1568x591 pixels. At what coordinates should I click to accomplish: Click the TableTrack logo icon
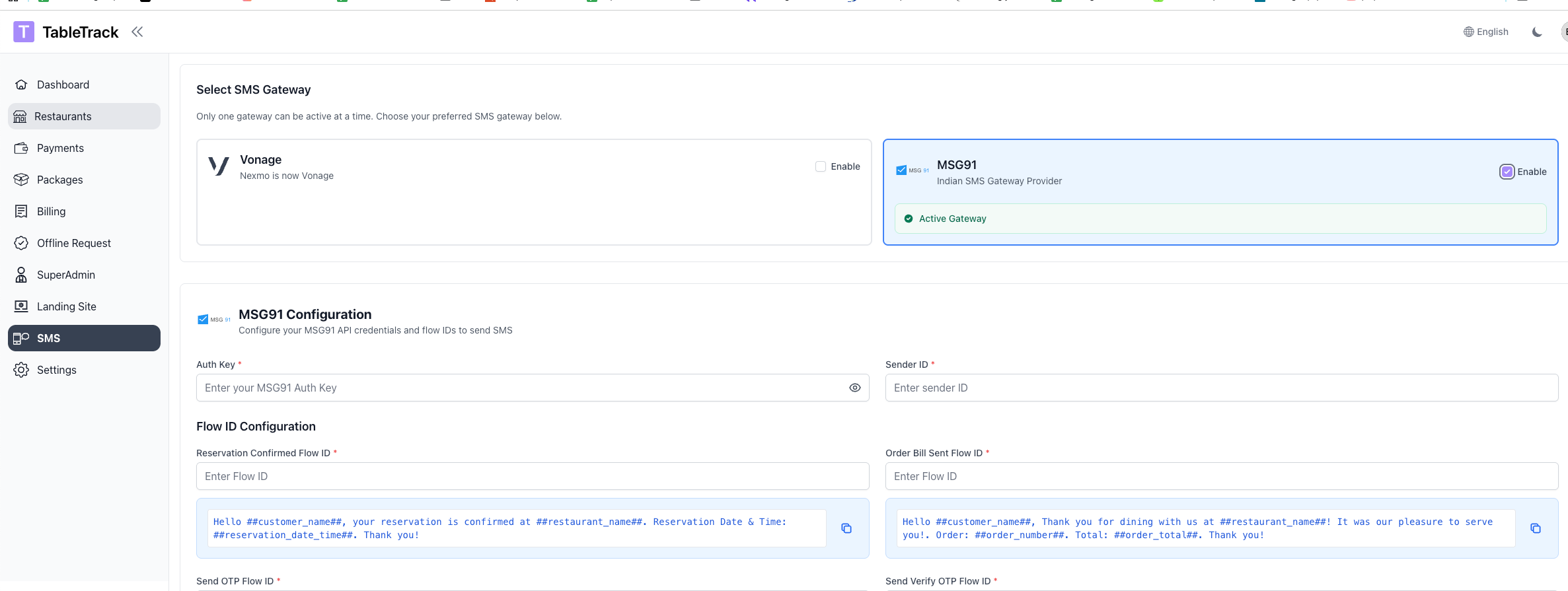24,32
